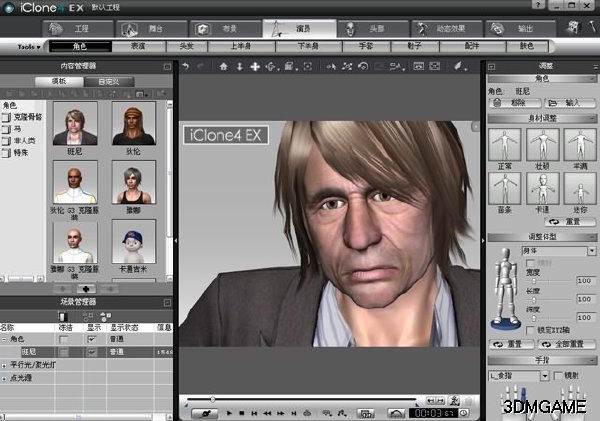Viewport: 600px width, 421px height.
Task: Move the 长度 length slider
Action: click(x=534, y=300)
